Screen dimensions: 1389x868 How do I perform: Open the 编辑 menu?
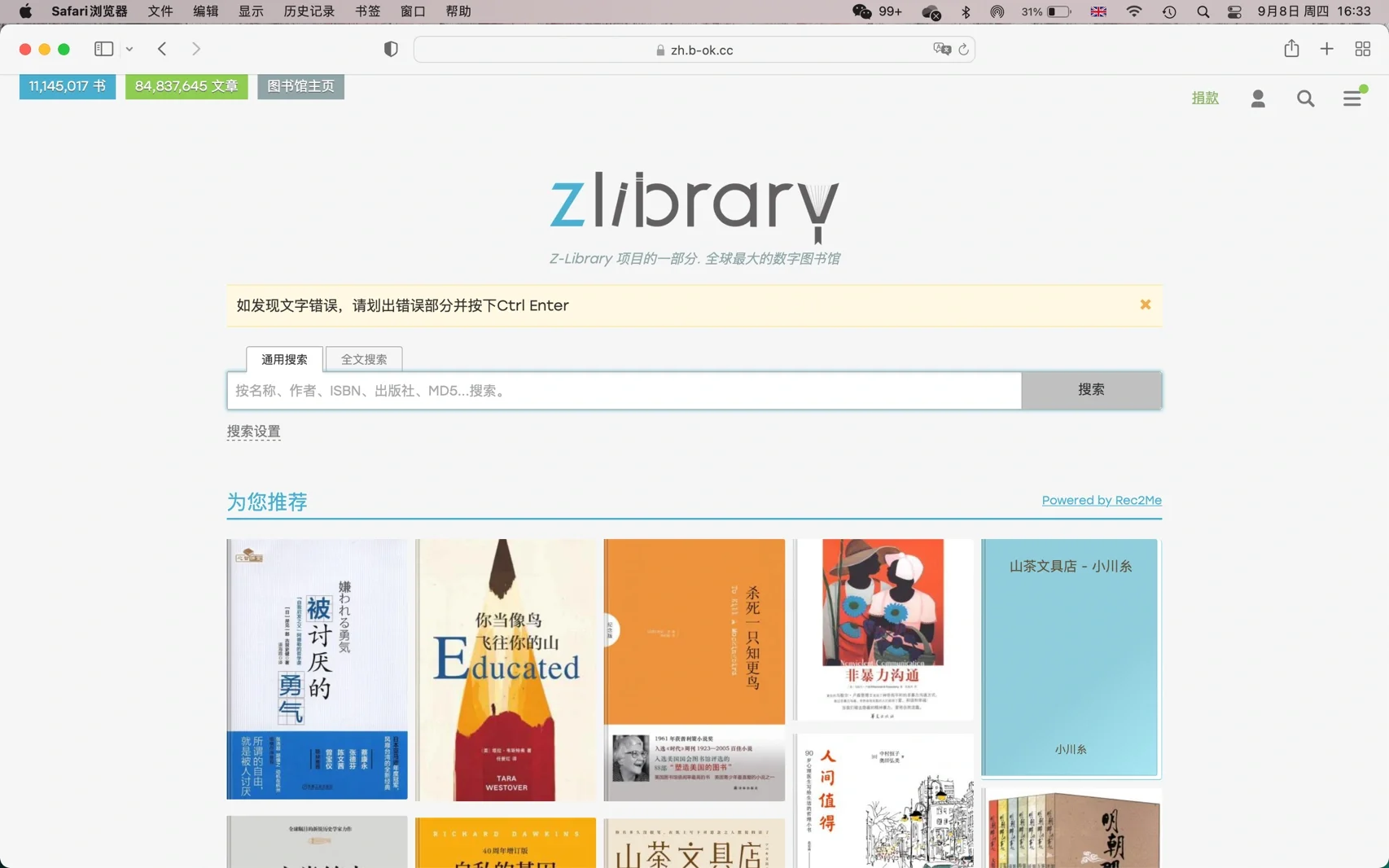pos(205,11)
